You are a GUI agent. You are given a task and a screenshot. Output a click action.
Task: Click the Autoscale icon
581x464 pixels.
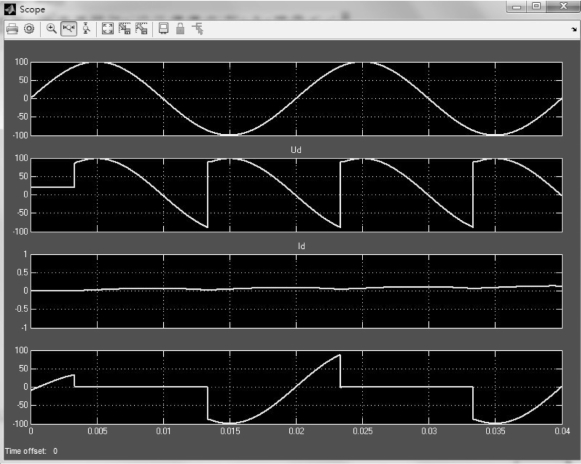[x=107, y=29]
